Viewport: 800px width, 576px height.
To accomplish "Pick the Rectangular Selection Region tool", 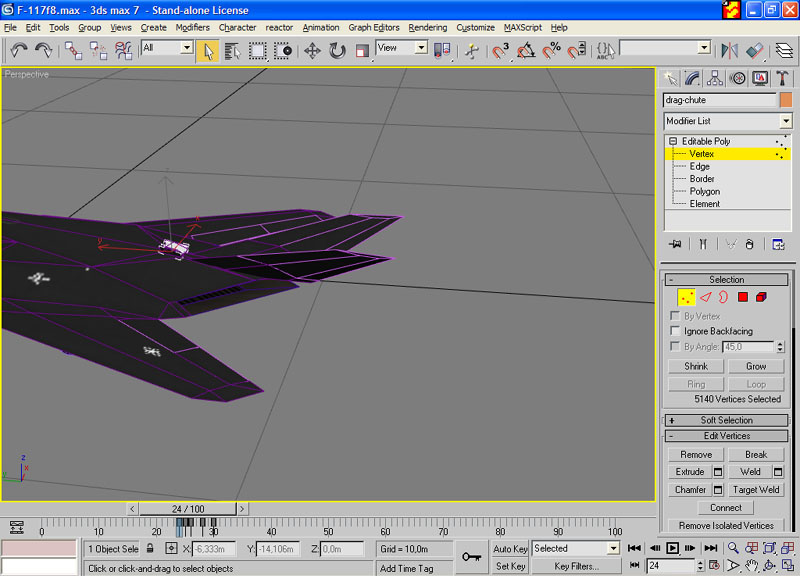I will point(257,51).
